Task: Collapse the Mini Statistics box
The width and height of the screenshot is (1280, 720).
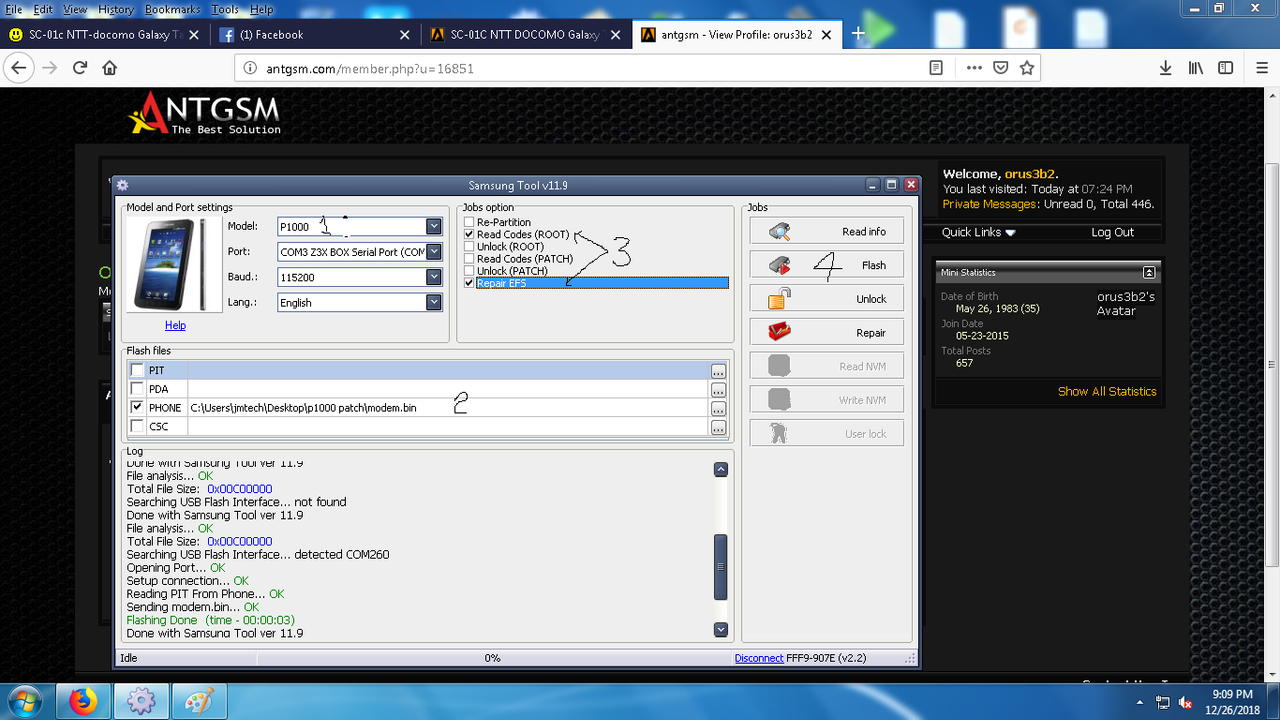Action: 1149,272
